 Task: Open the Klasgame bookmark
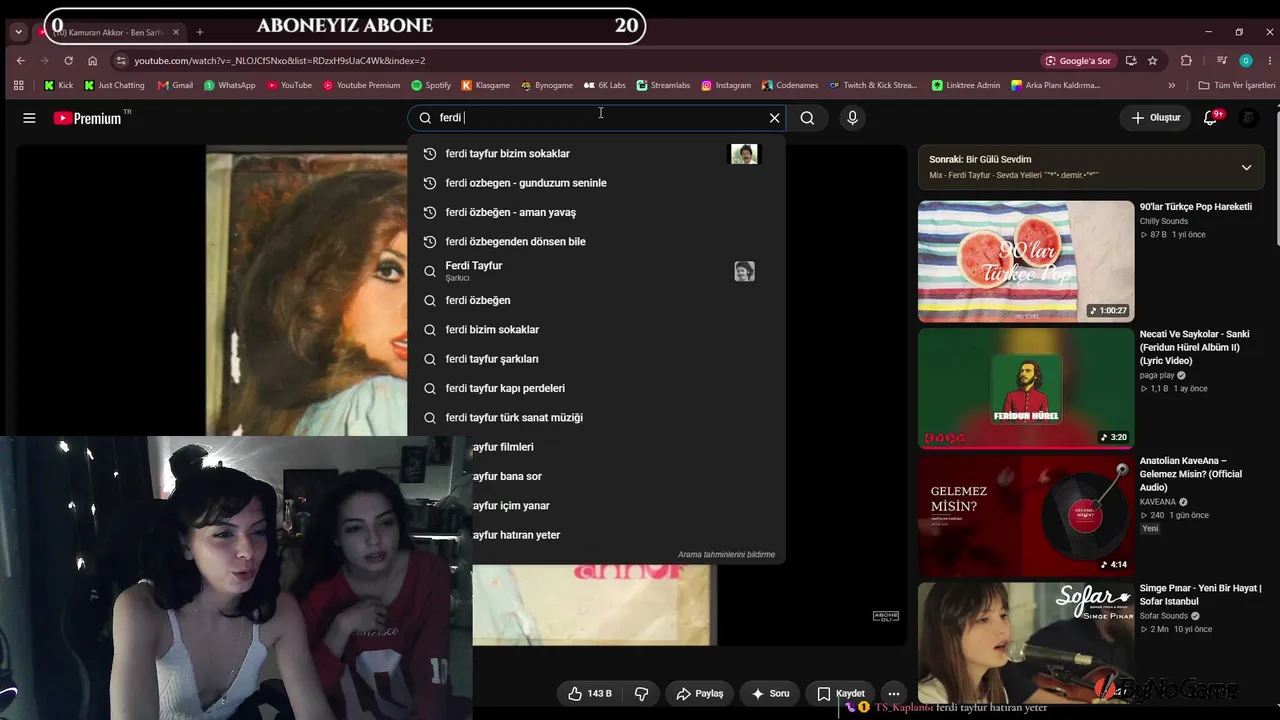[x=485, y=85]
